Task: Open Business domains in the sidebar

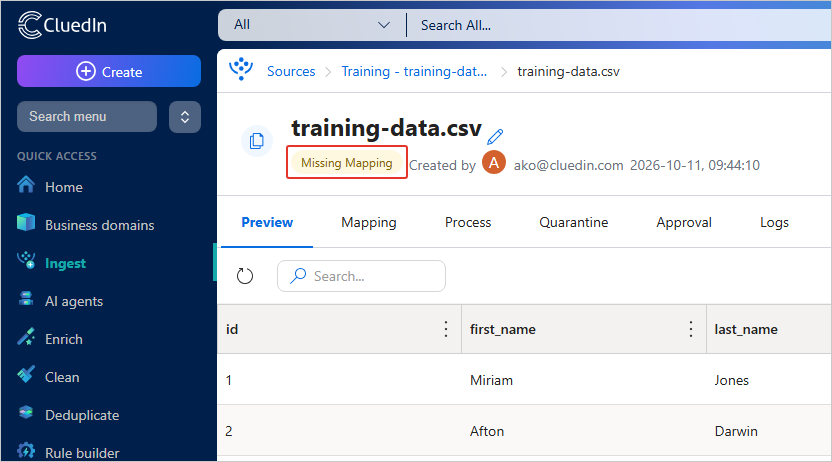Action: [100, 225]
